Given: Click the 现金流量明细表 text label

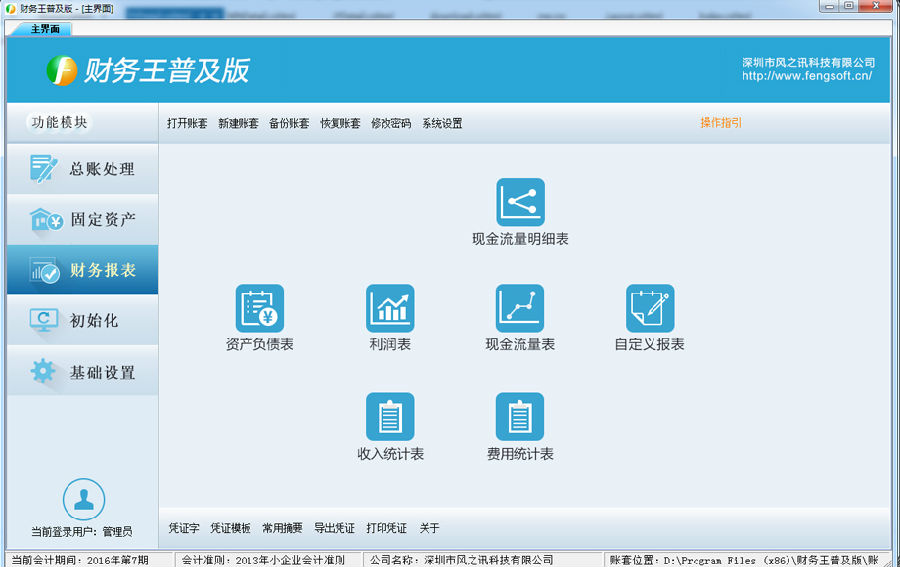Looking at the screenshot, I should 520,239.
